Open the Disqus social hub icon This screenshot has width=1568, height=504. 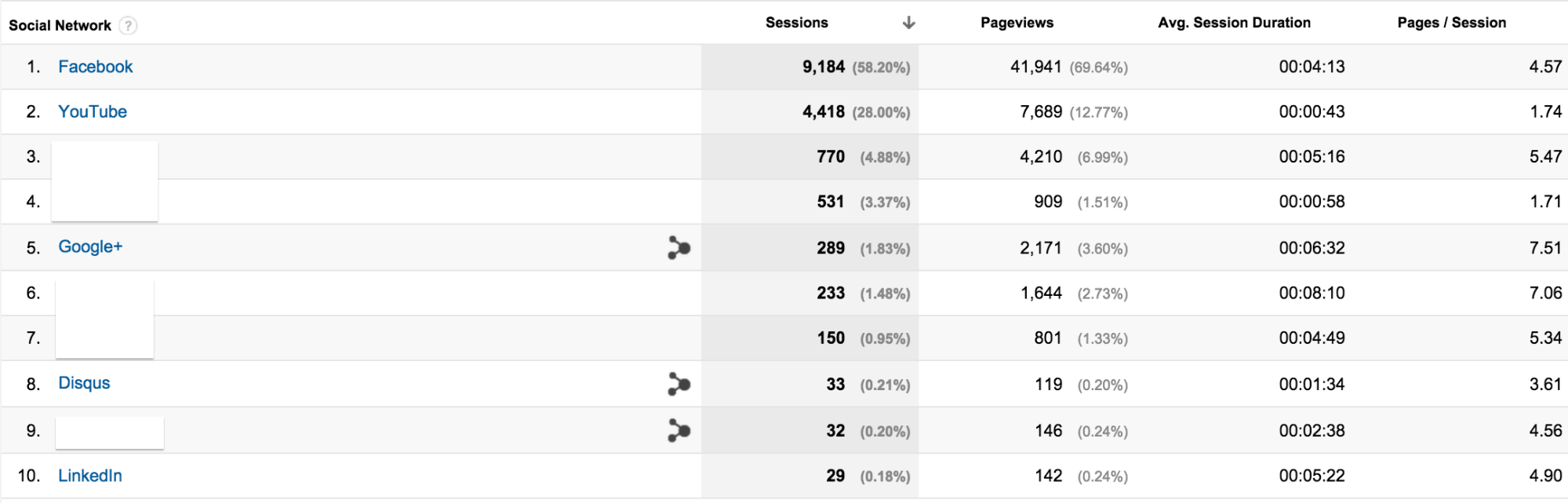click(x=678, y=384)
